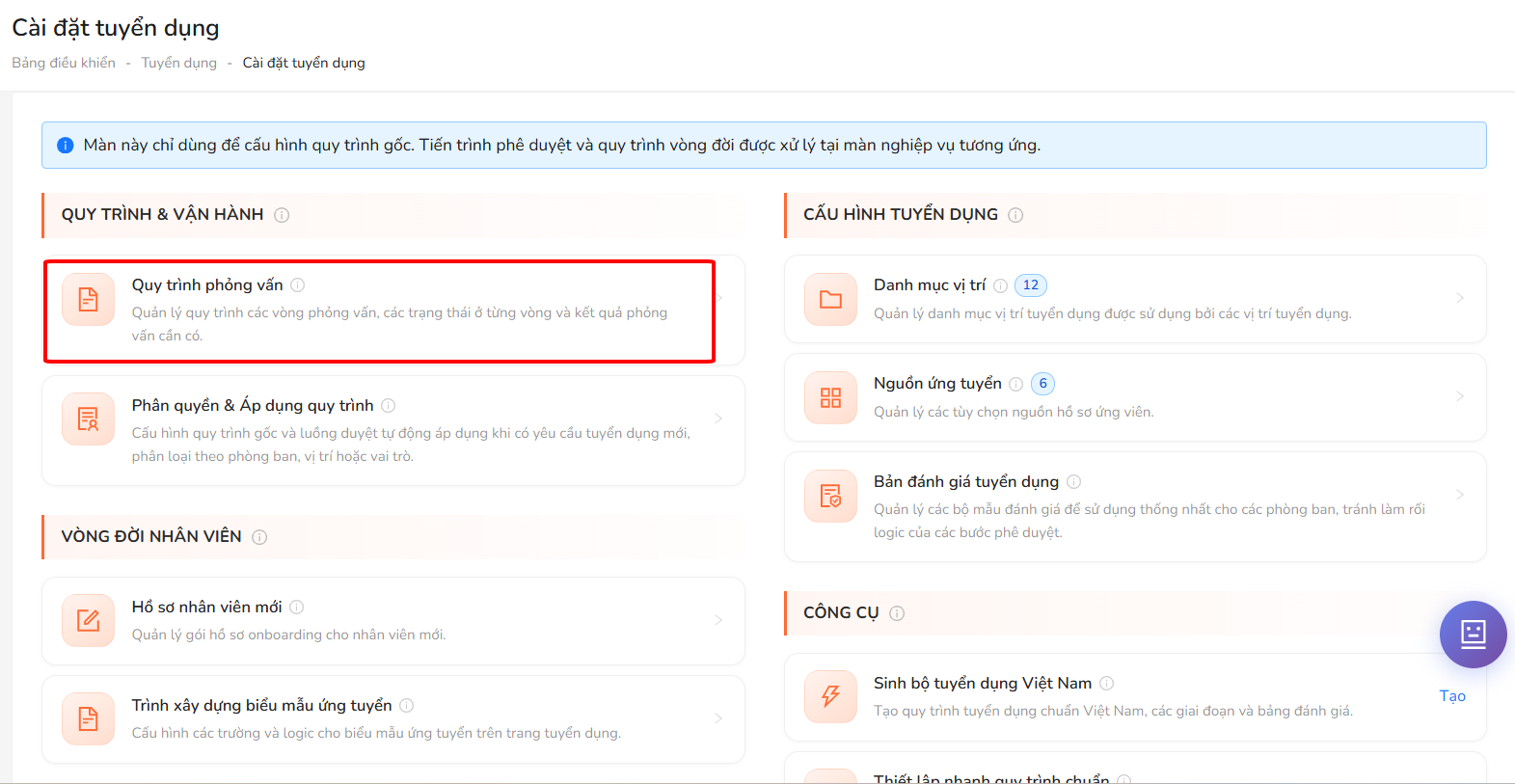The width and height of the screenshot is (1515, 784).
Task: Click Trình xây dựng biểu mẫu ứng tuyển icon
Action: click(88, 718)
